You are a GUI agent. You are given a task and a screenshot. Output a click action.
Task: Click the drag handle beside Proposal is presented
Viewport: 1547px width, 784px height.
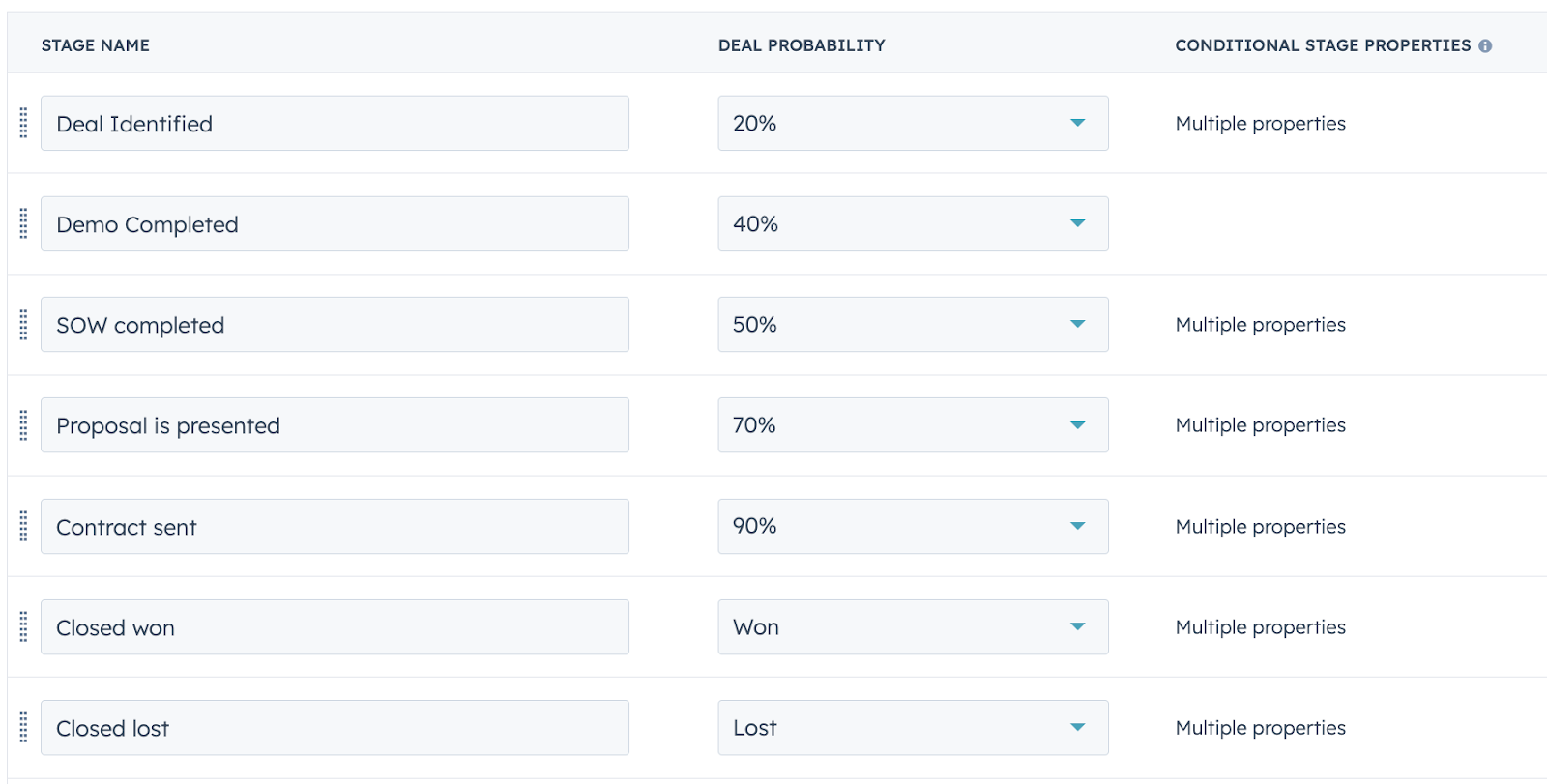pos(24,425)
